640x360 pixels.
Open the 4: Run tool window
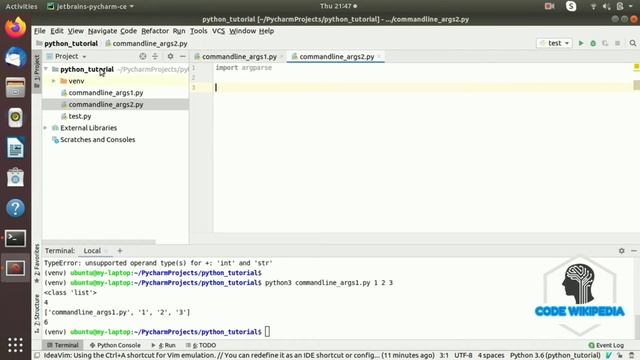tap(163, 345)
